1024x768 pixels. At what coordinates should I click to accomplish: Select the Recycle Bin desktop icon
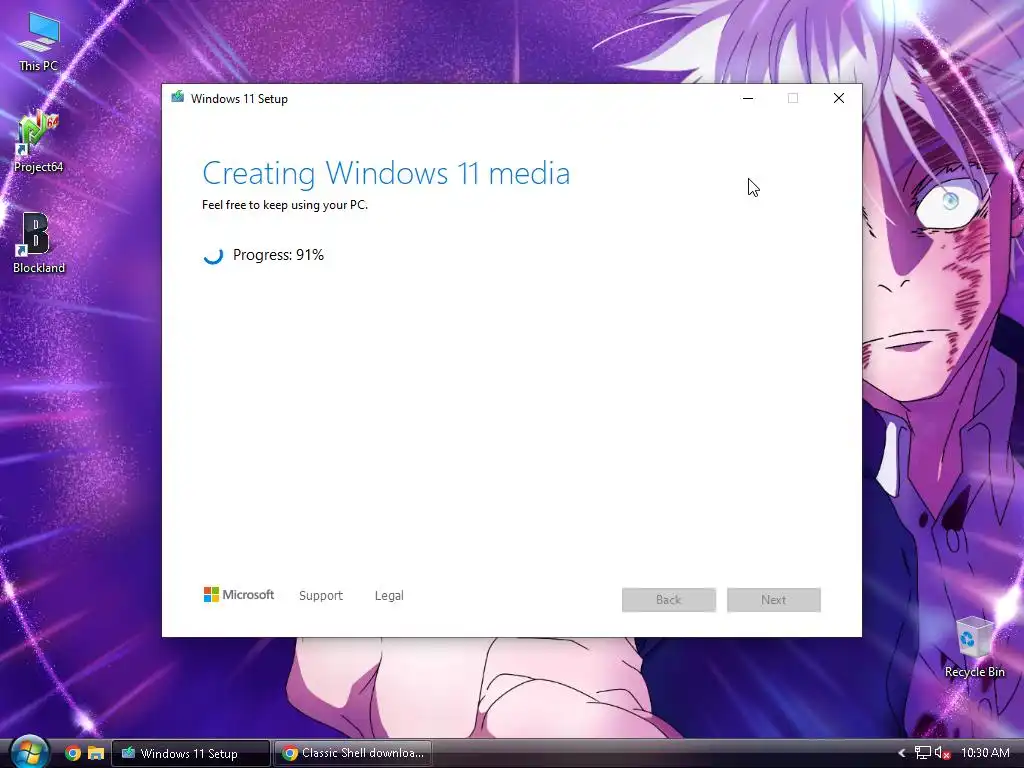click(x=974, y=647)
